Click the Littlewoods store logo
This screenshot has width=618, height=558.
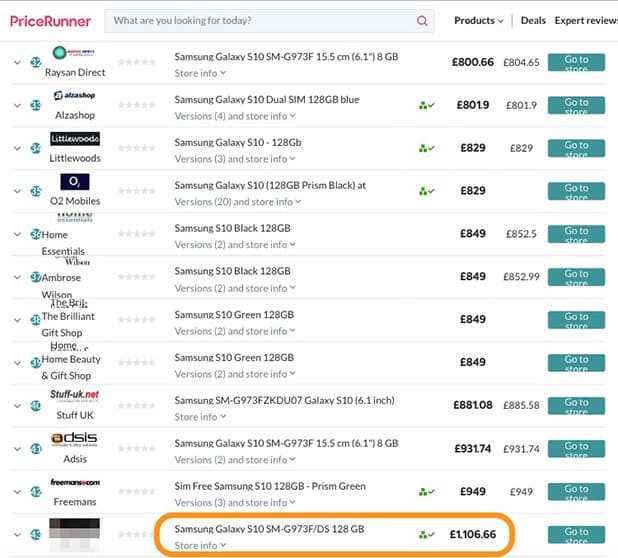75,139
